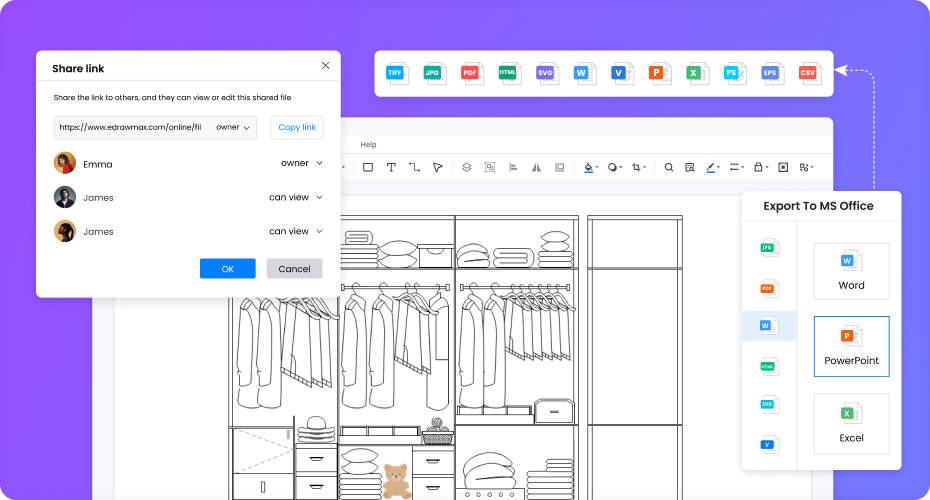Image resolution: width=930 pixels, height=500 pixels.
Task: Click the share link URL field
Action: [130, 127]
